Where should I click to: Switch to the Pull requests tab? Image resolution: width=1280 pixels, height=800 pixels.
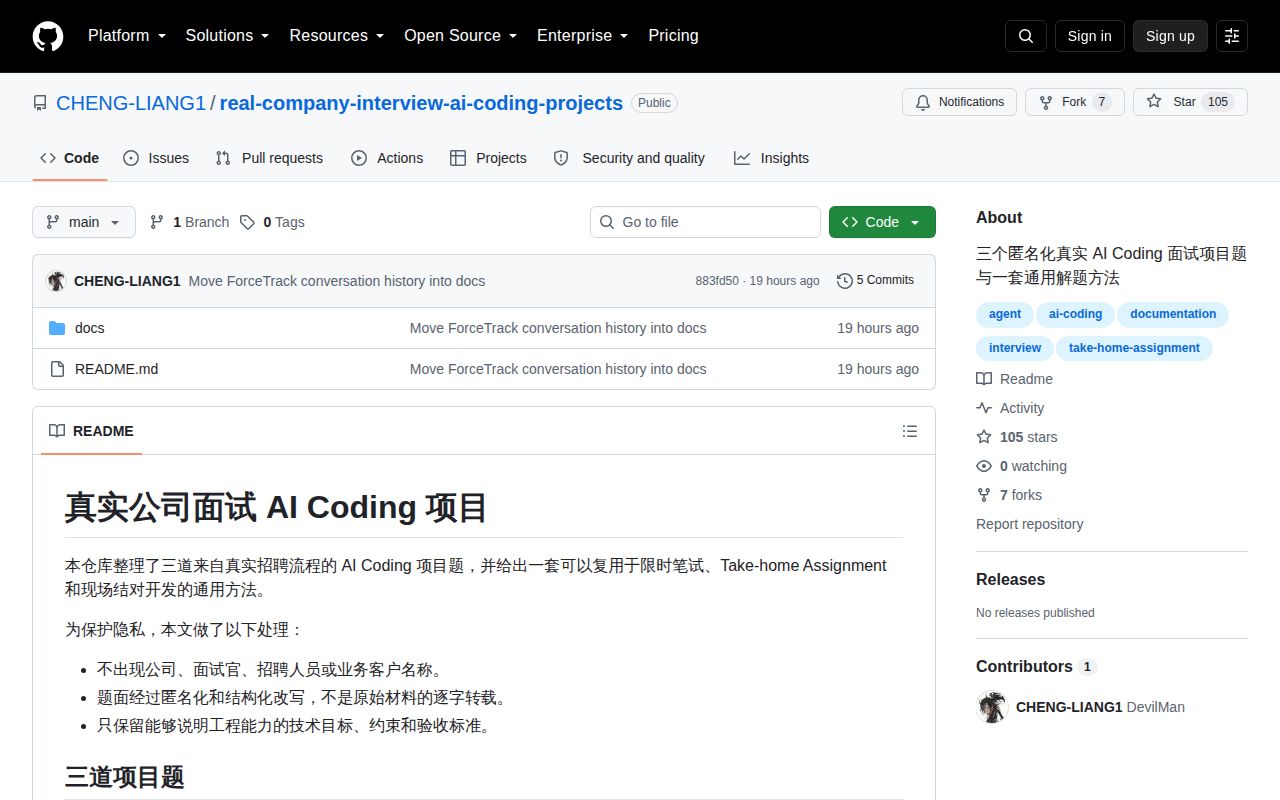click(x=269, y=158)
